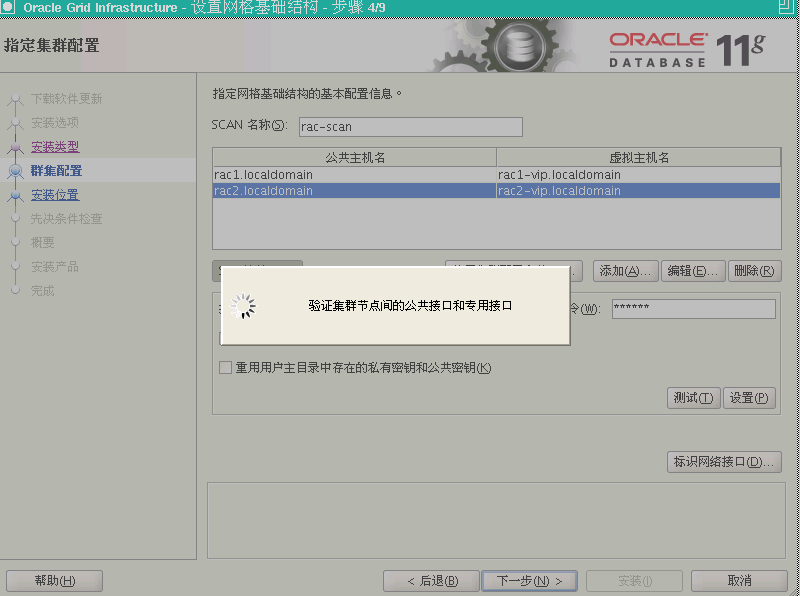Click the Oracle icon in title bar
The height and width of the screenshot is (596, 800).
[x=8, y=7]
